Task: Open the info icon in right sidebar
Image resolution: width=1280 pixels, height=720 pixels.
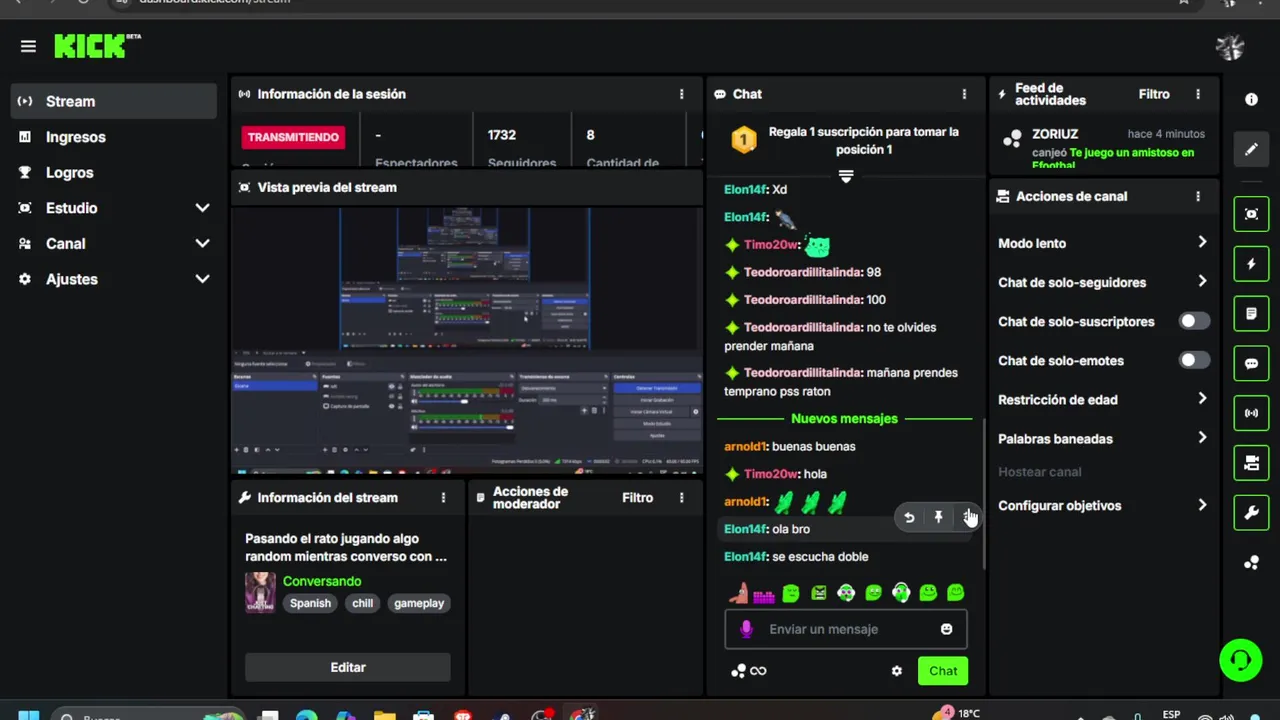Action: [x=1251, y=99]
